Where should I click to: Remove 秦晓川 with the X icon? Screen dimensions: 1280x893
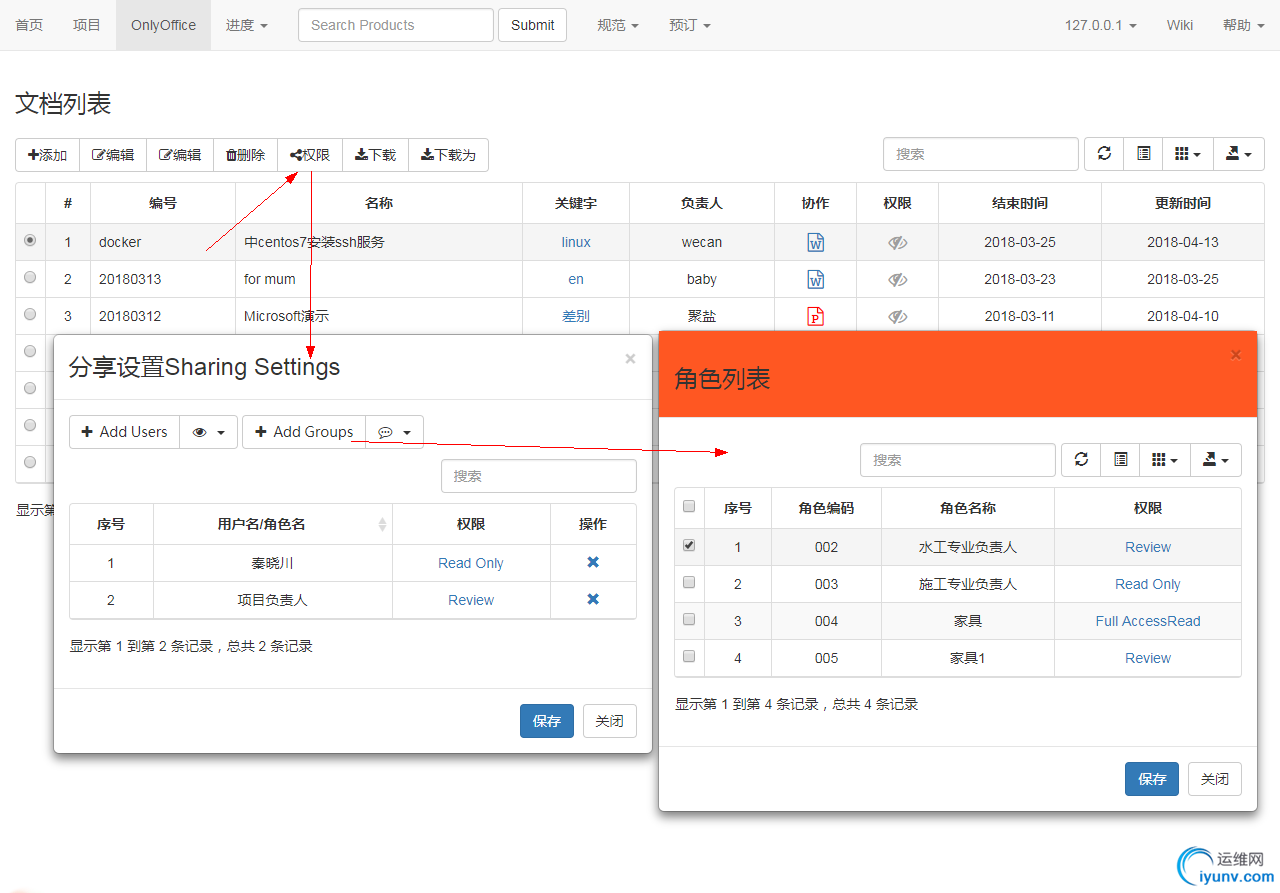click(x=593, y=563)
